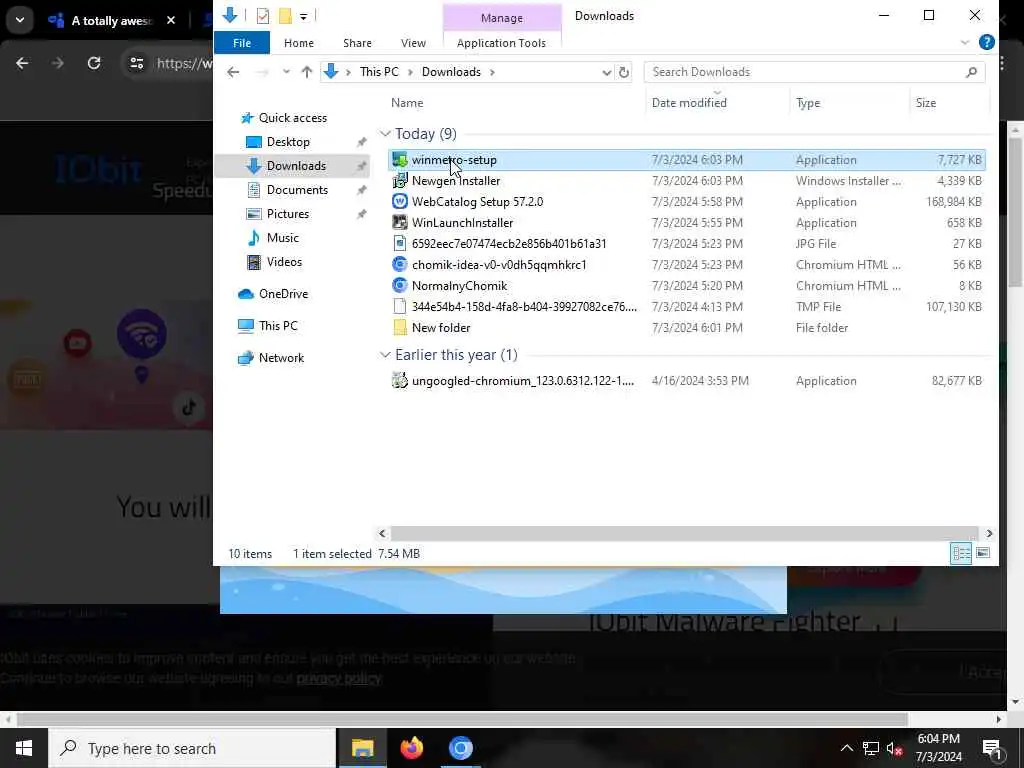This screenshot has width=1024, height=768.
Task: Click the Manage contextual tab
Action: [x=502, y=18]
